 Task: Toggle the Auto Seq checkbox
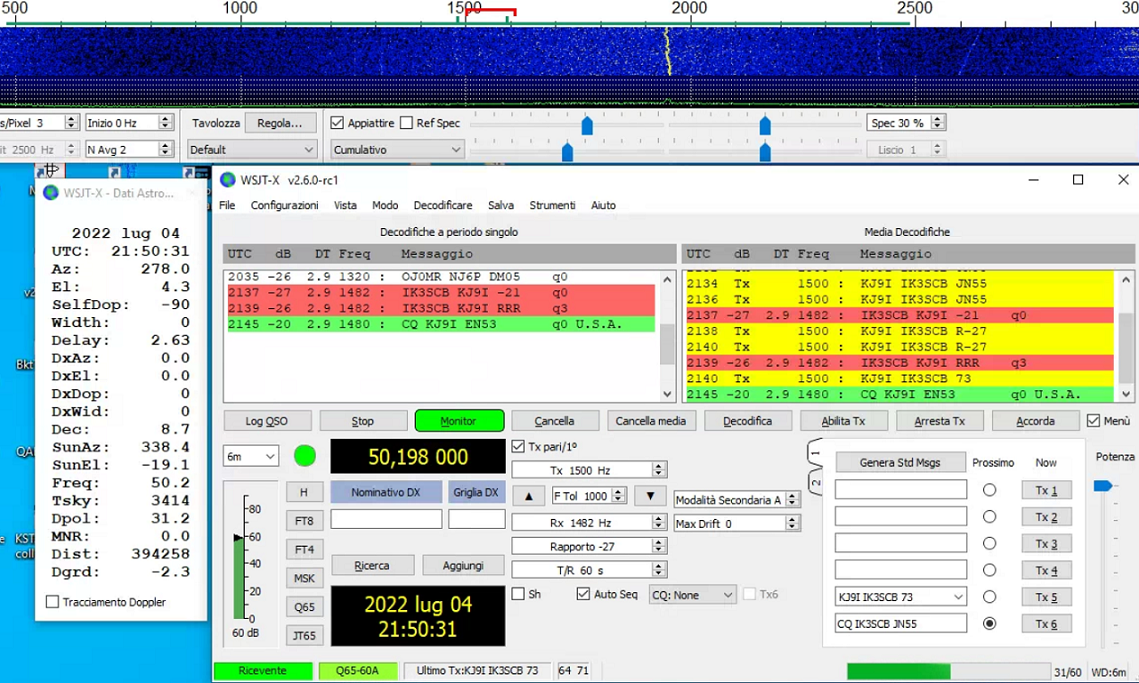pos(583,594)
